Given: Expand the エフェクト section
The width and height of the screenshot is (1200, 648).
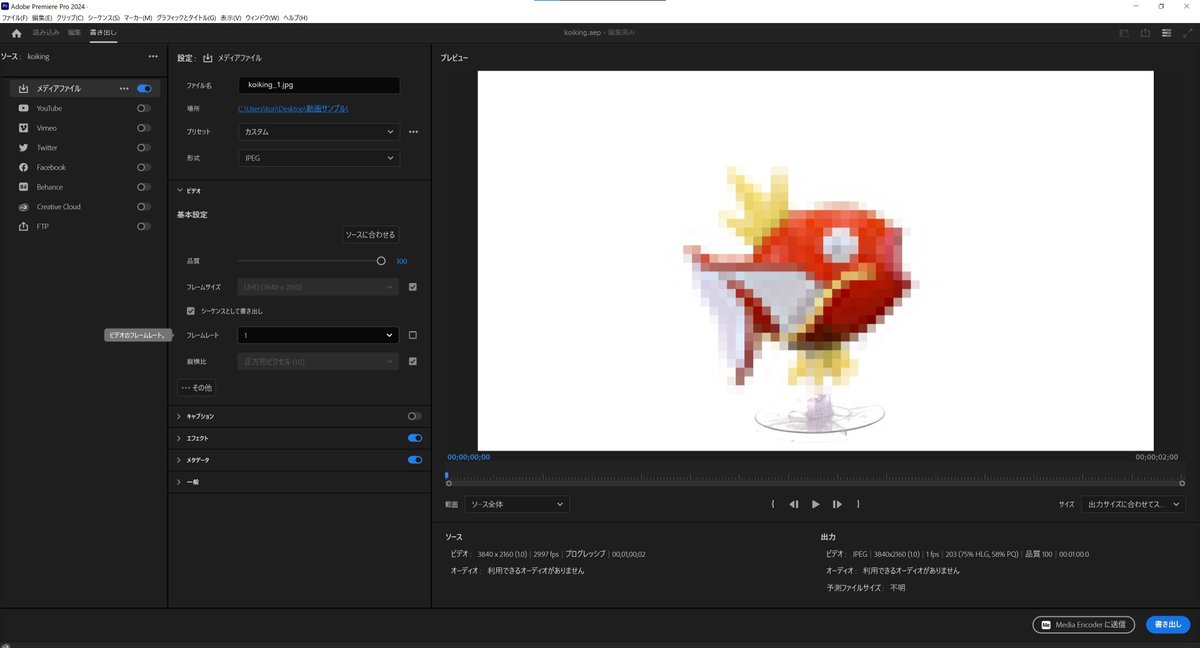Looking at the screenshot, I should [179, 438].
